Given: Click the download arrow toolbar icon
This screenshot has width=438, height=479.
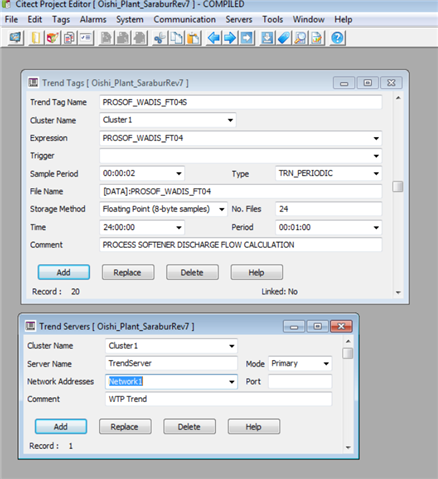Looking at the screenshot, I should pos(267,38).
